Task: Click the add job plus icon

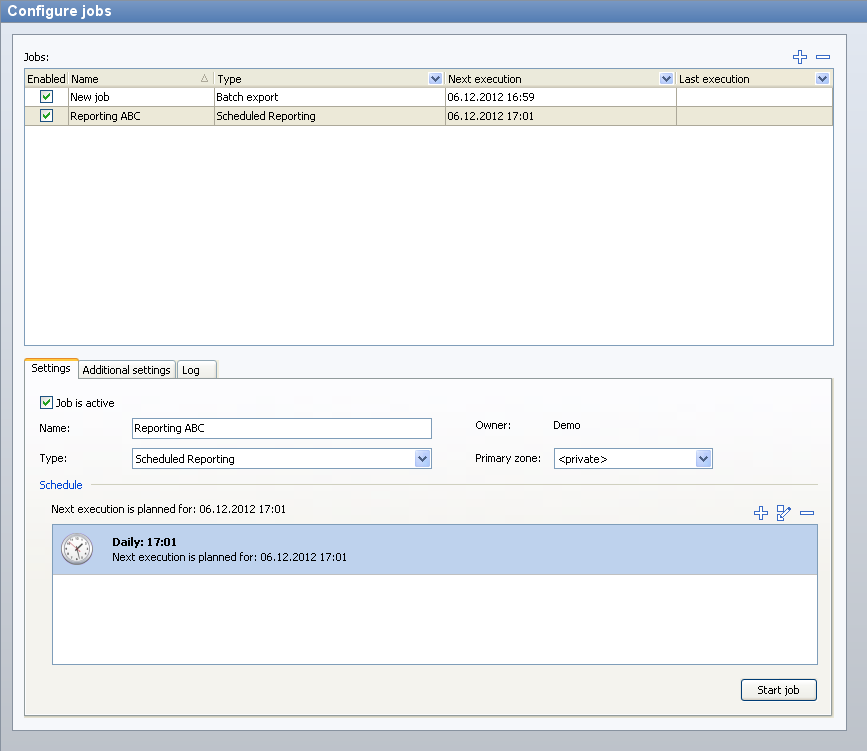Action: pos(800,58)
